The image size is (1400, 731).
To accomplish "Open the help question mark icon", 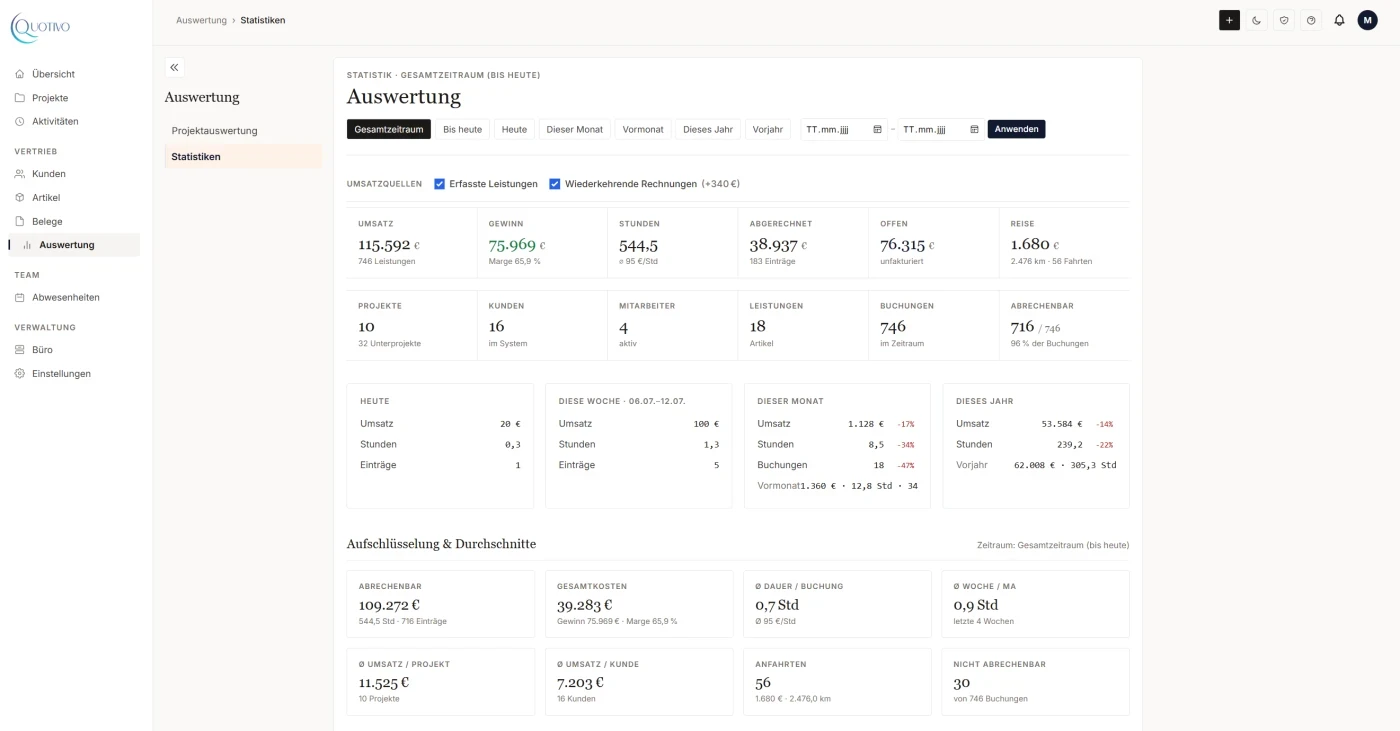I will [x=1311, y=20].
